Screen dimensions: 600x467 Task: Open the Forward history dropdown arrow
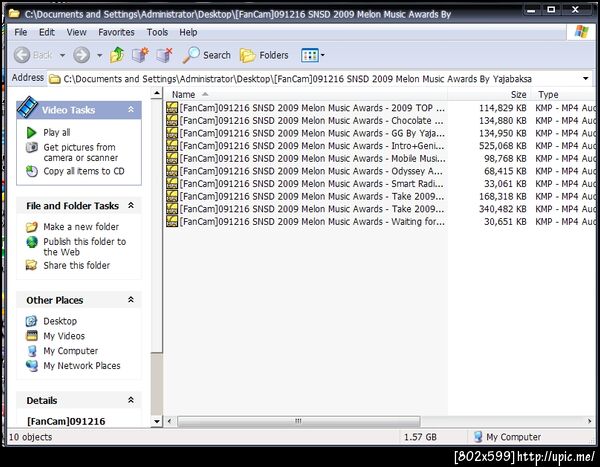click(x=99, y=56)
